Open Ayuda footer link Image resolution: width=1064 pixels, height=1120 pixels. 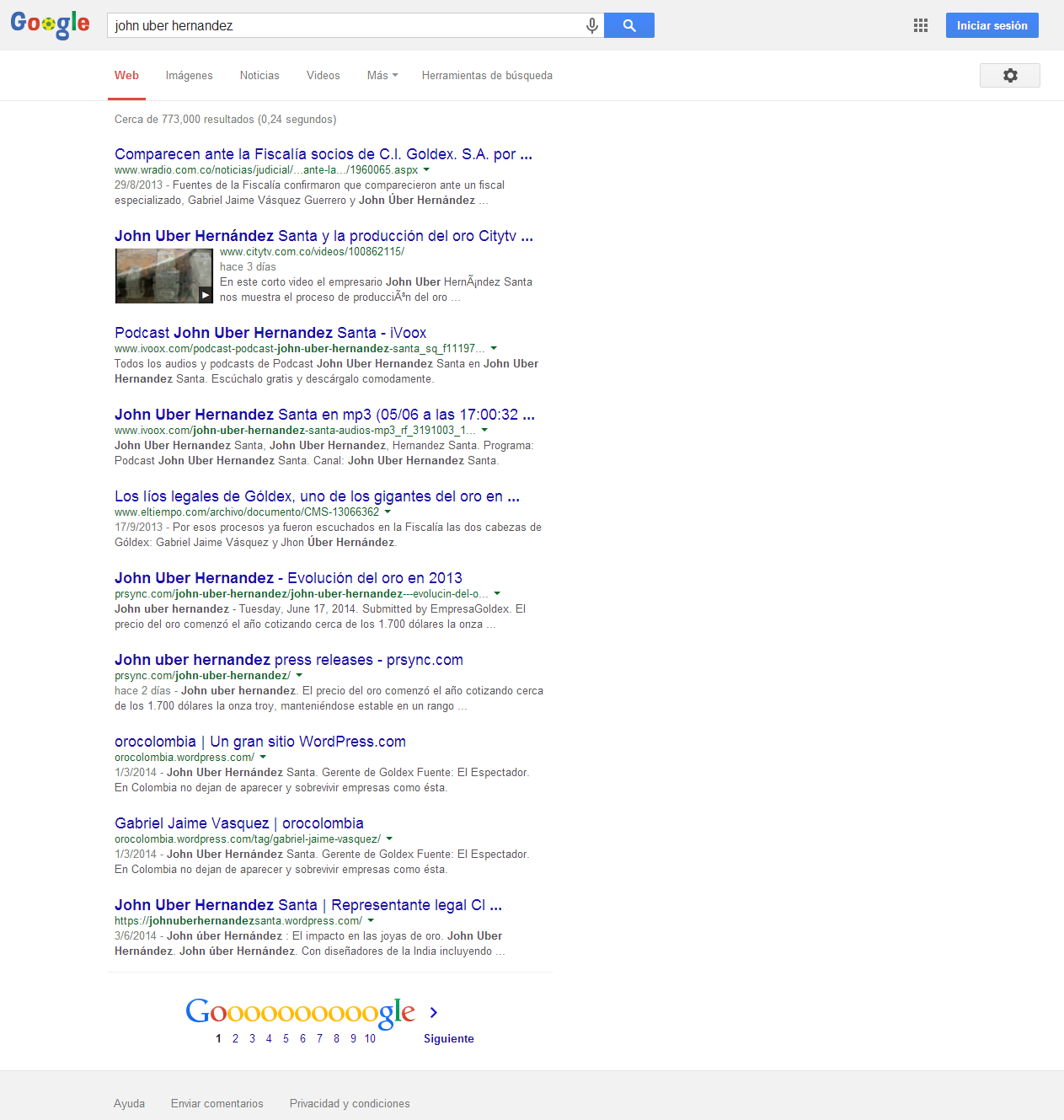click(x=129, y=1103)
